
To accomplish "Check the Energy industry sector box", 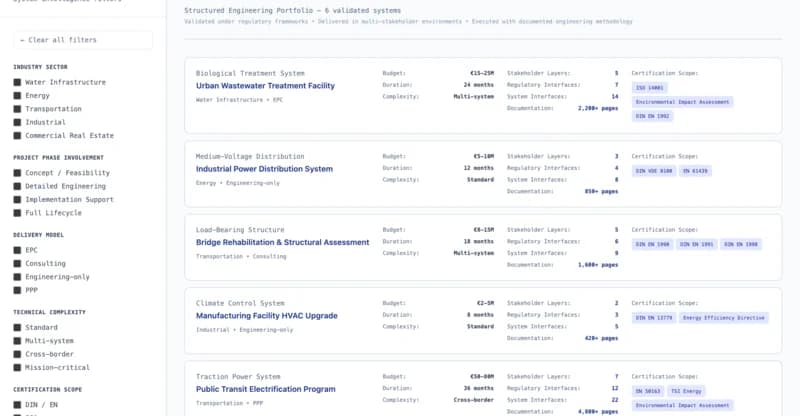I will point(17,96).
